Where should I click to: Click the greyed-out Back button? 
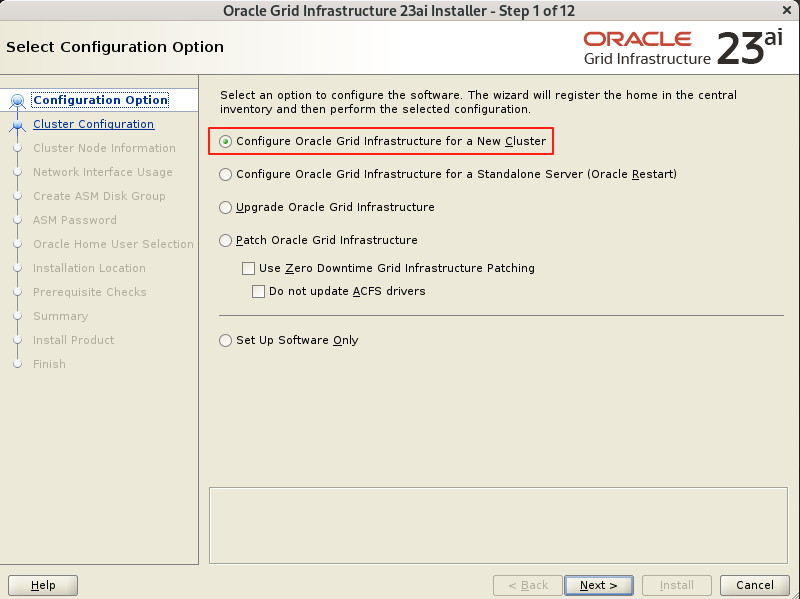[x=528, y=585]
